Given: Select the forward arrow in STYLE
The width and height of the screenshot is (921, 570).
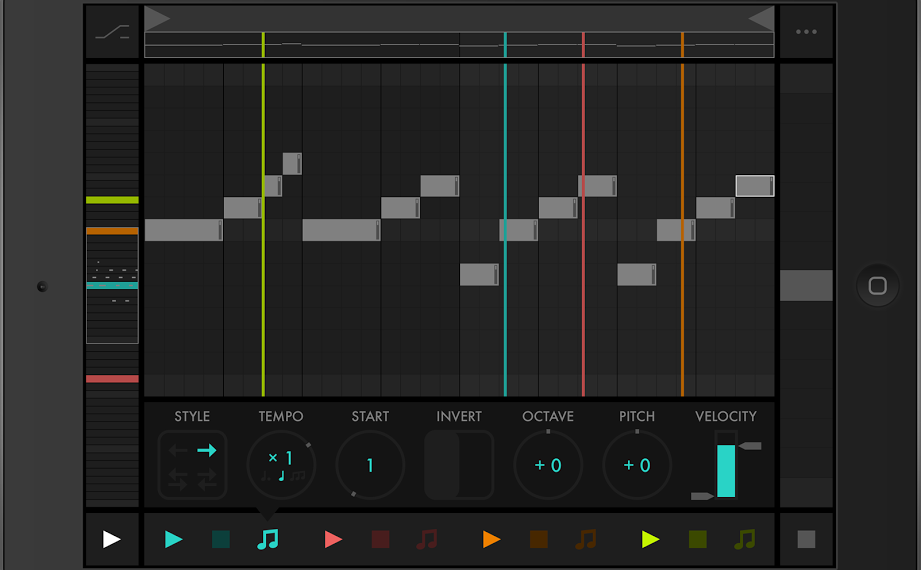Looking at the screenshot, I should point(207,451).
